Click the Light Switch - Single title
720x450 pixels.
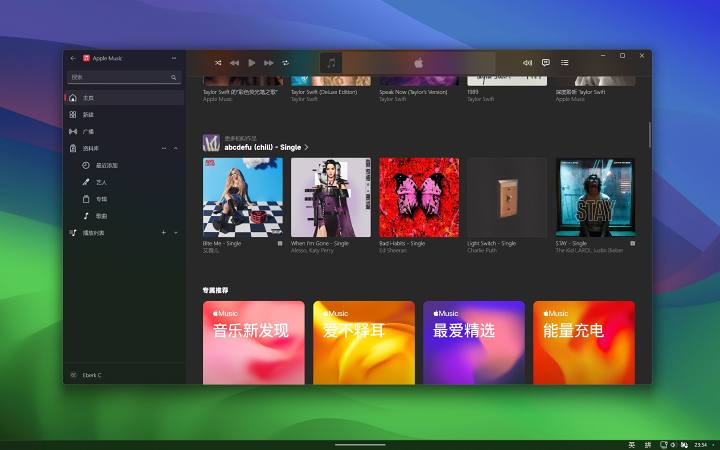point(491,243)
